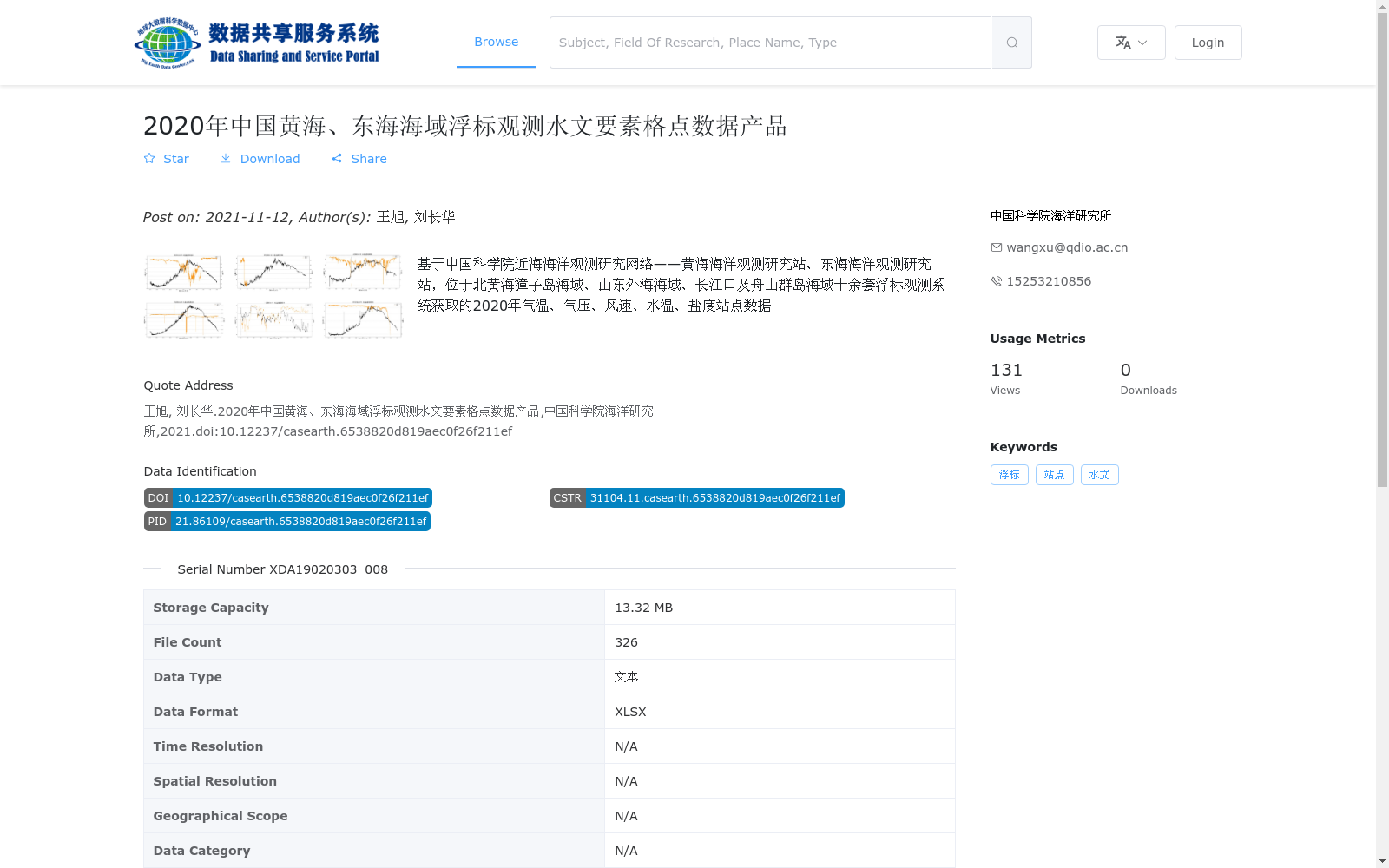Click the Data Sharing and Service Portal logo
Screen dimensions: 1389x868
[x=257, y=43]
